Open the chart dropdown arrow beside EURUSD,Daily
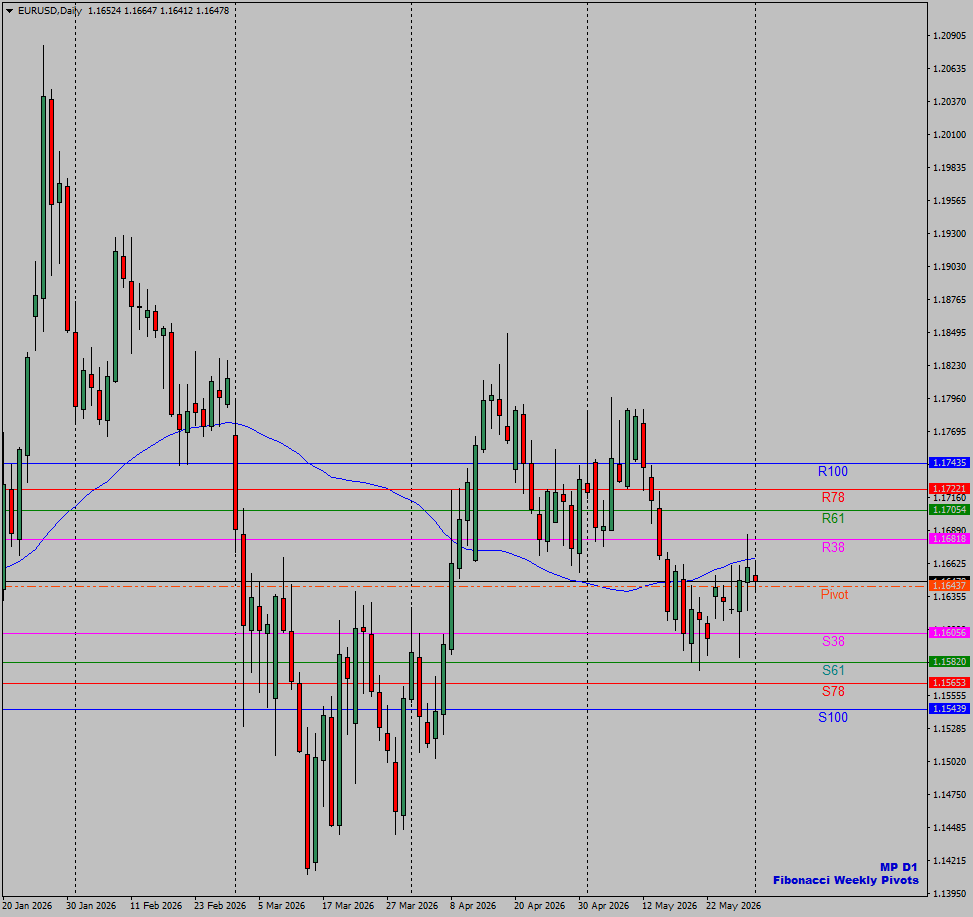This screenshot has height=917, width=973. tap(9, 11)
